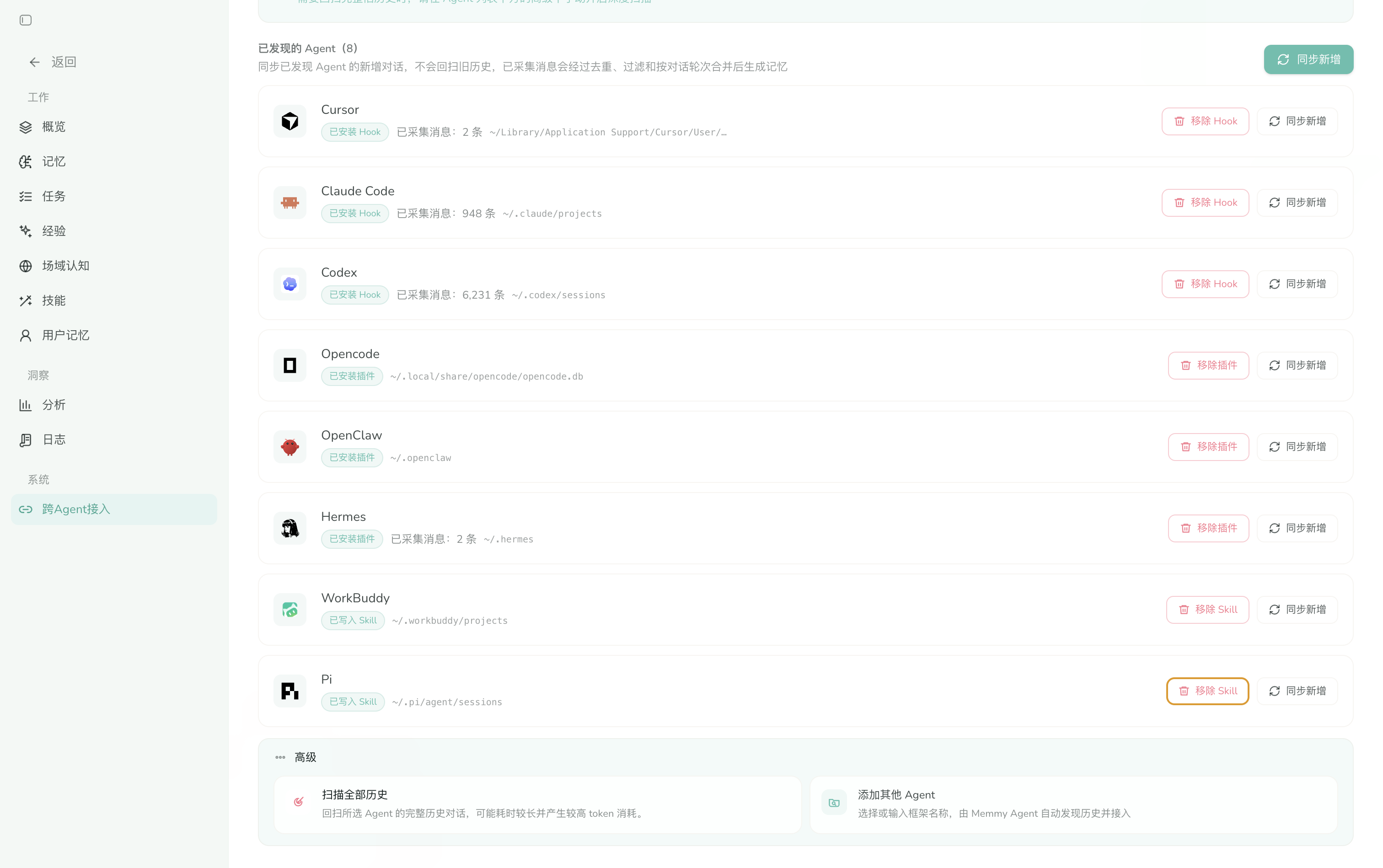This screenshot has height=868, width=1383.
Task: Click the path ~/.codex/sessions
Action: pos(558,295)
